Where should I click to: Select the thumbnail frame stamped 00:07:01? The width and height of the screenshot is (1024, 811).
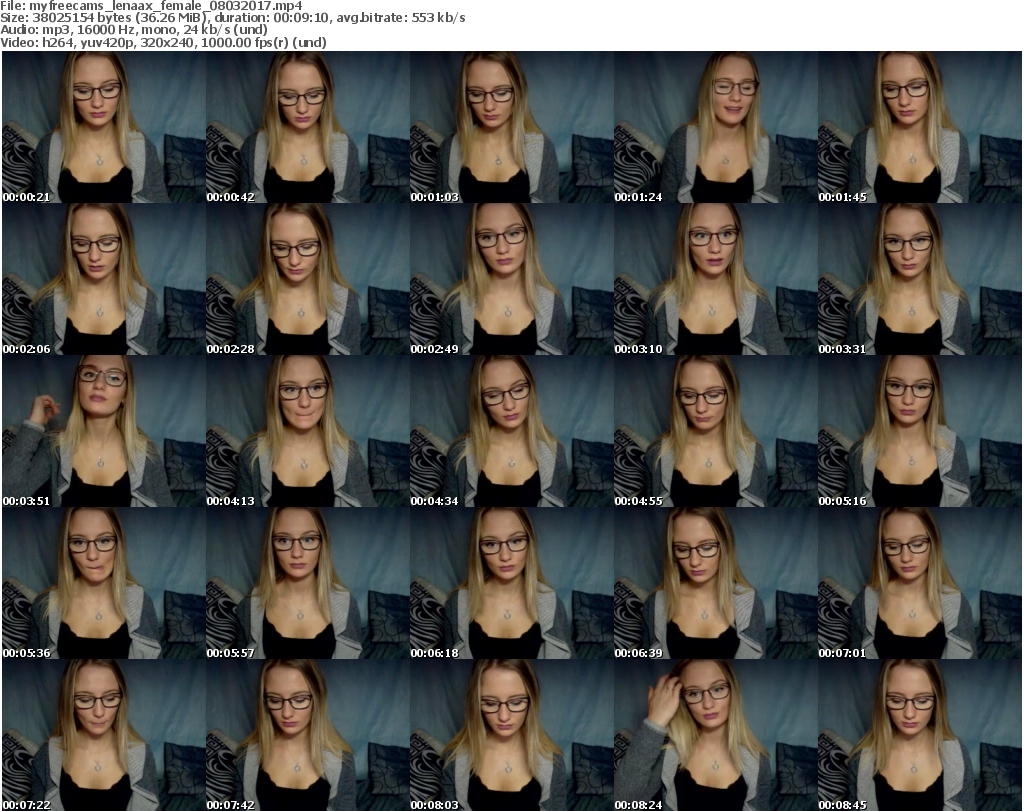[920, 583]
